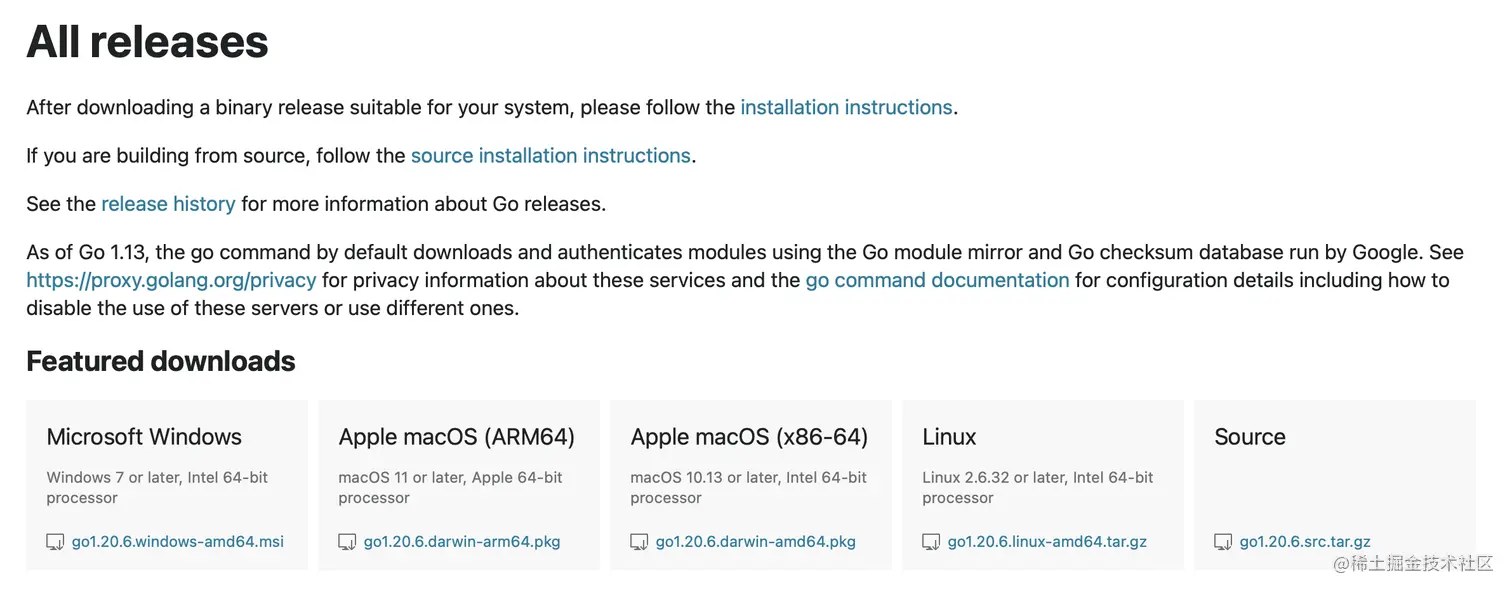This screenshot has width=1512, height=592.
Task: Select the Source card heading
Action: tap(1250, 437)
